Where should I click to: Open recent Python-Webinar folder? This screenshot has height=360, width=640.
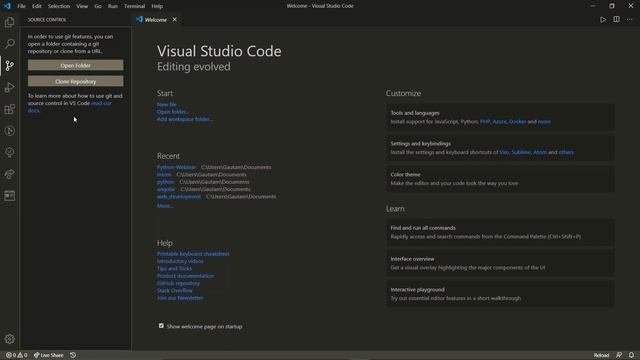(176, 167)
